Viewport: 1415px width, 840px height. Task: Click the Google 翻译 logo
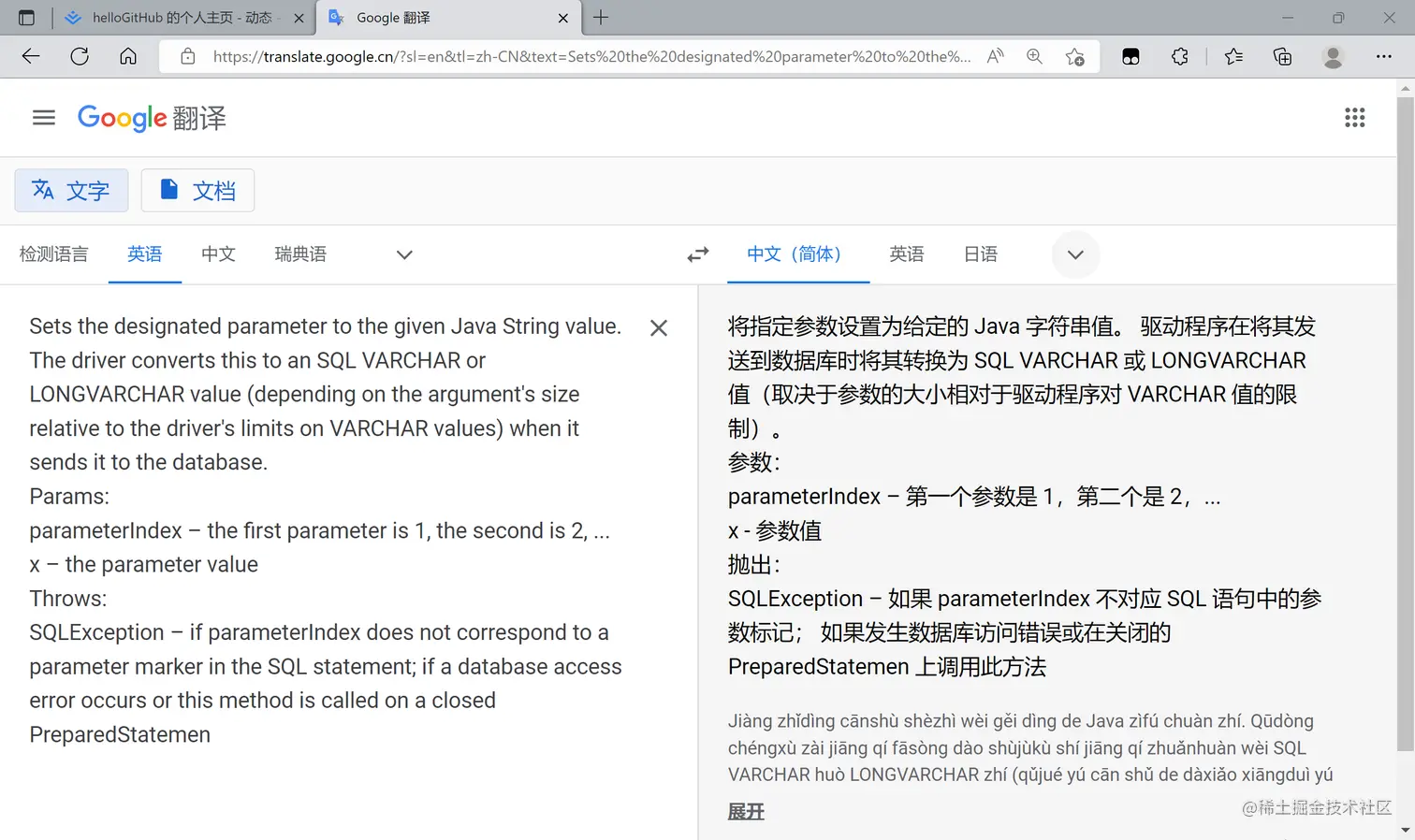[x=152, y=118]
